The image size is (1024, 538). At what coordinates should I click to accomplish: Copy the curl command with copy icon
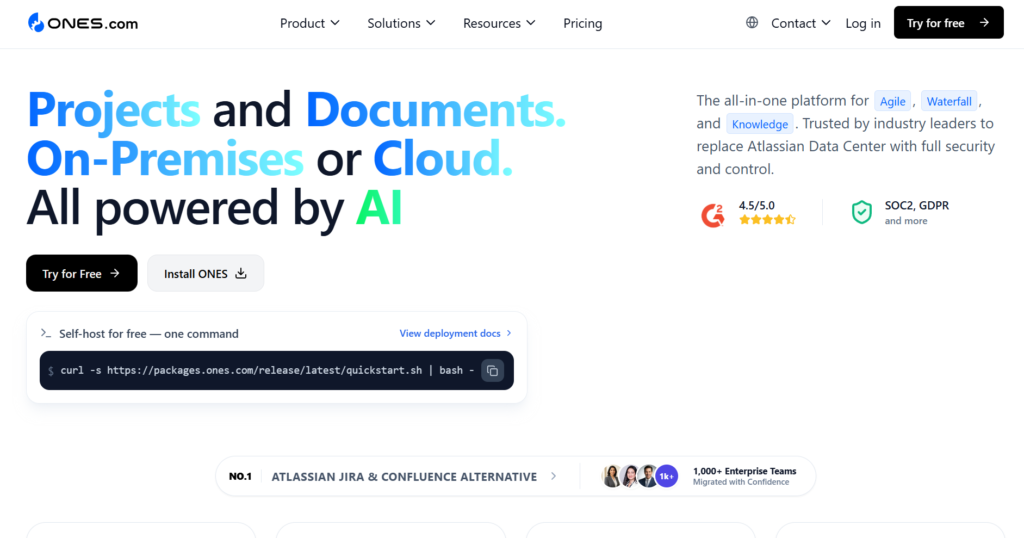pyautogui.click(x=492, y=371)
